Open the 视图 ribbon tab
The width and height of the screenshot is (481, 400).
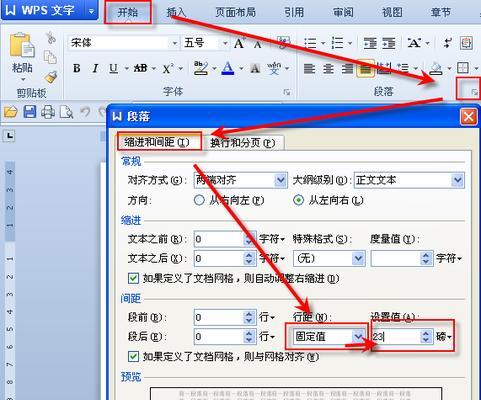point(392,12)
